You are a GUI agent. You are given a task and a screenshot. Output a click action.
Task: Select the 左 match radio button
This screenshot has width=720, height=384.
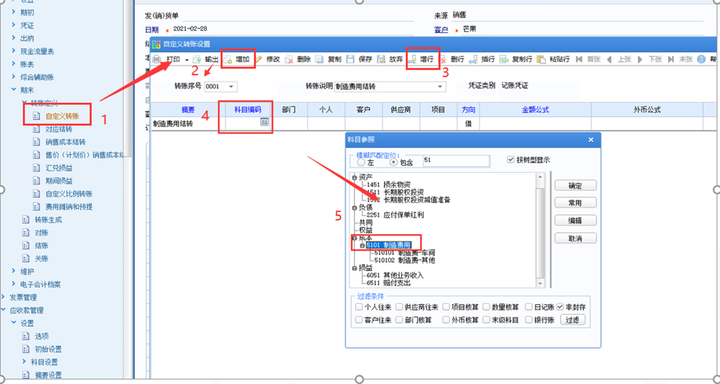pos(361,162)
